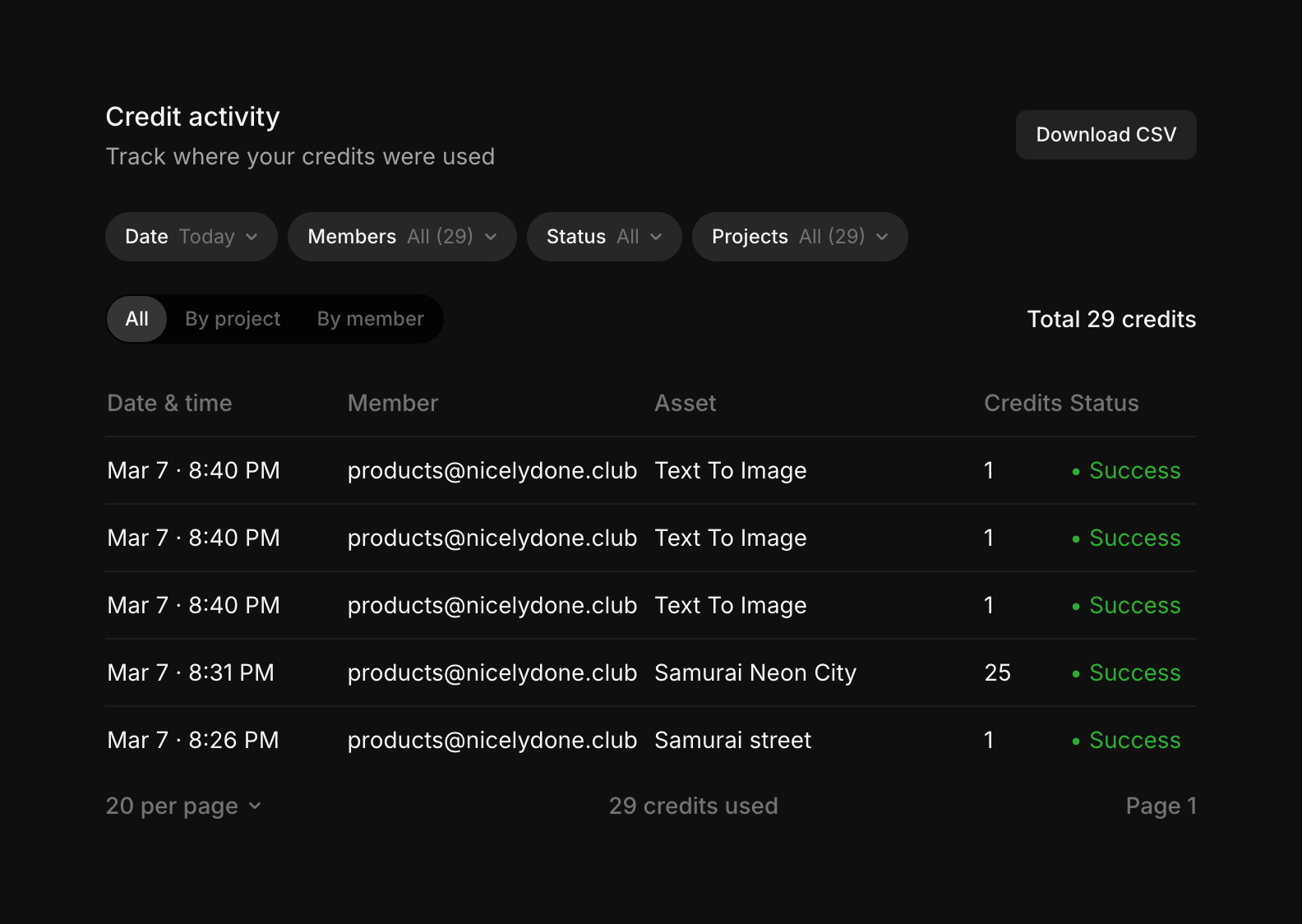Sort by the Date & time column header

point(169,403)
